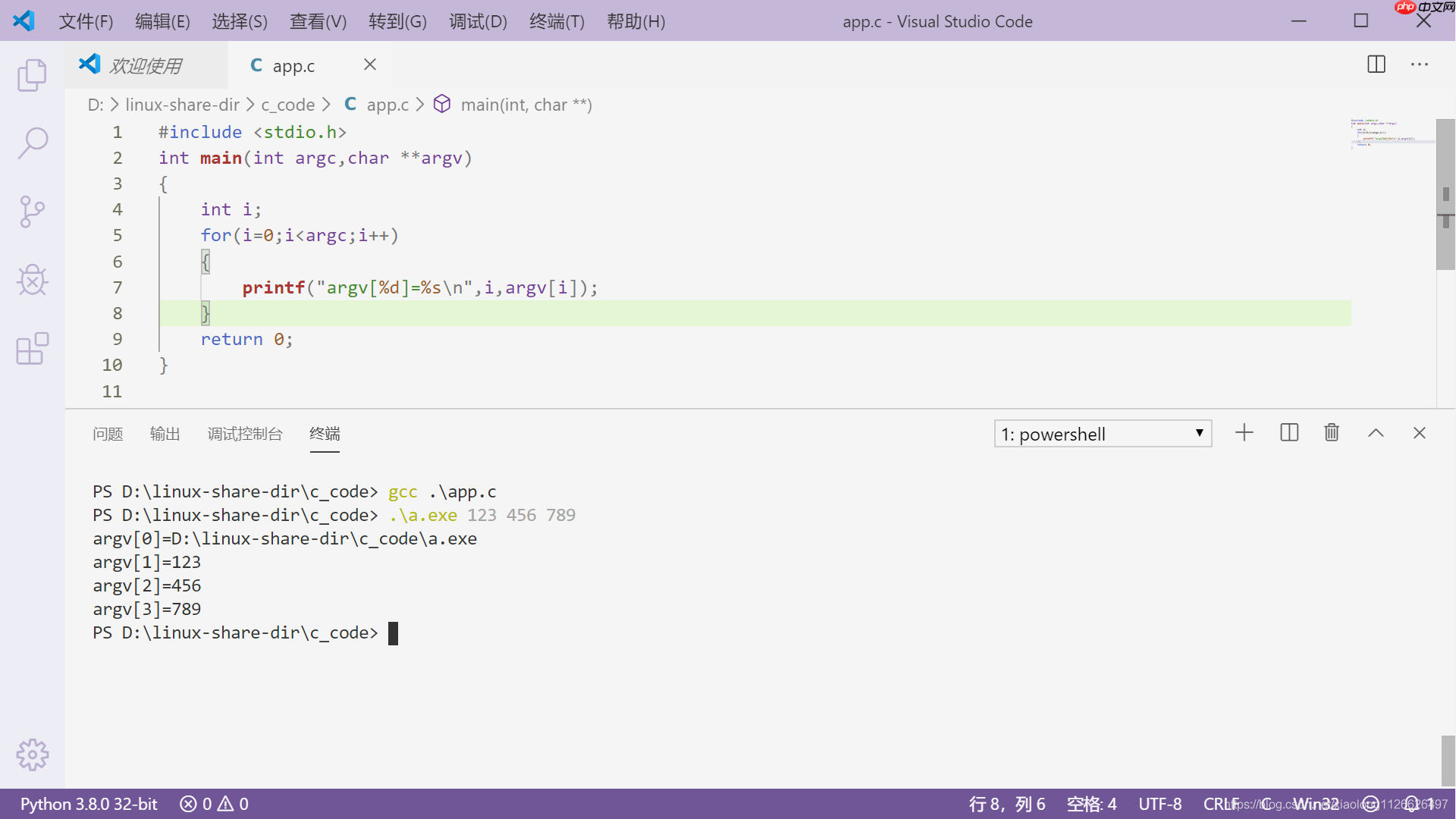This screenshot has height=819, width=1456.
Task: Create a new terminal with plus icon
Action: 1244,432
